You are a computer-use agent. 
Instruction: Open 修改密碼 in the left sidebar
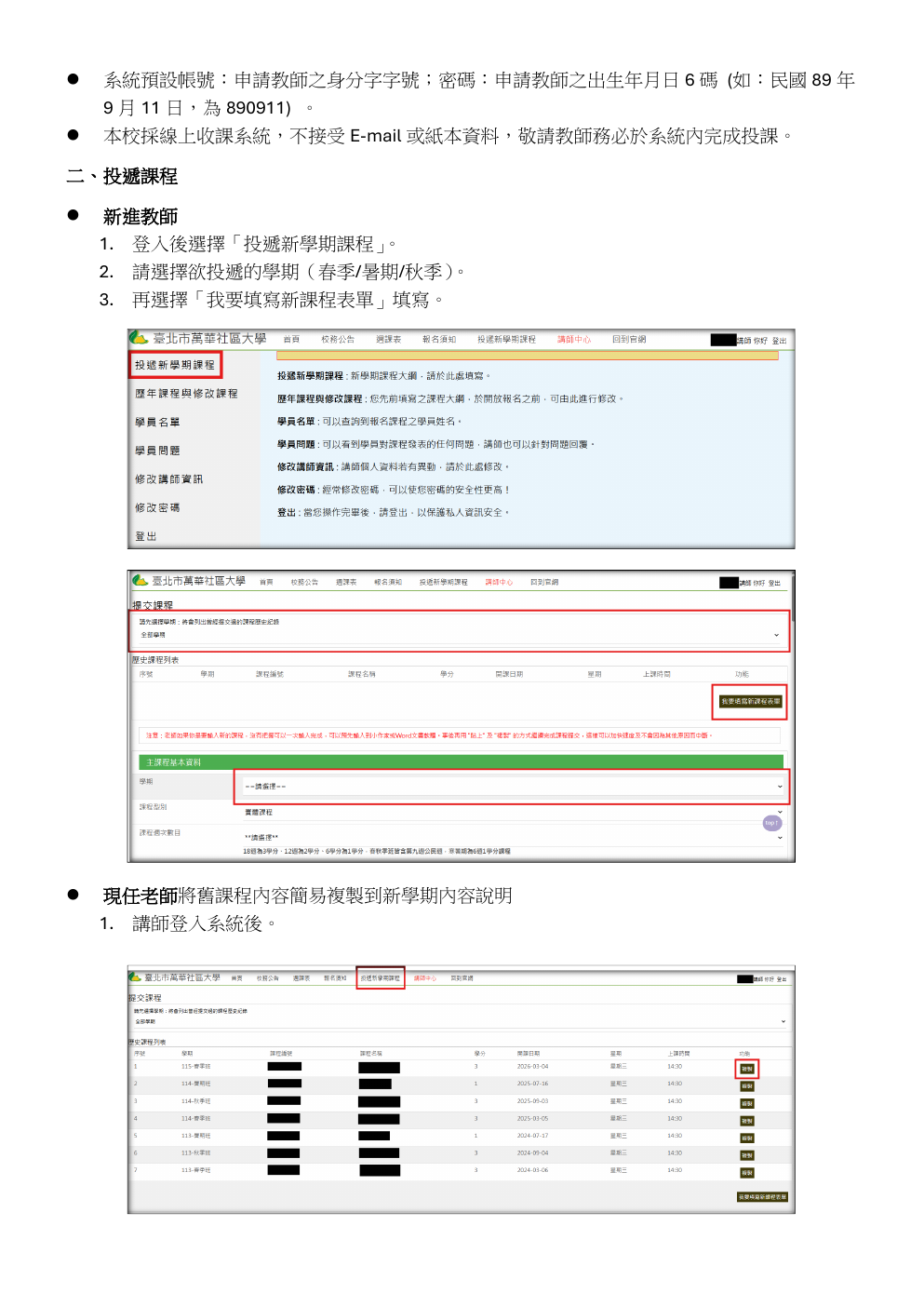point(157,508)
